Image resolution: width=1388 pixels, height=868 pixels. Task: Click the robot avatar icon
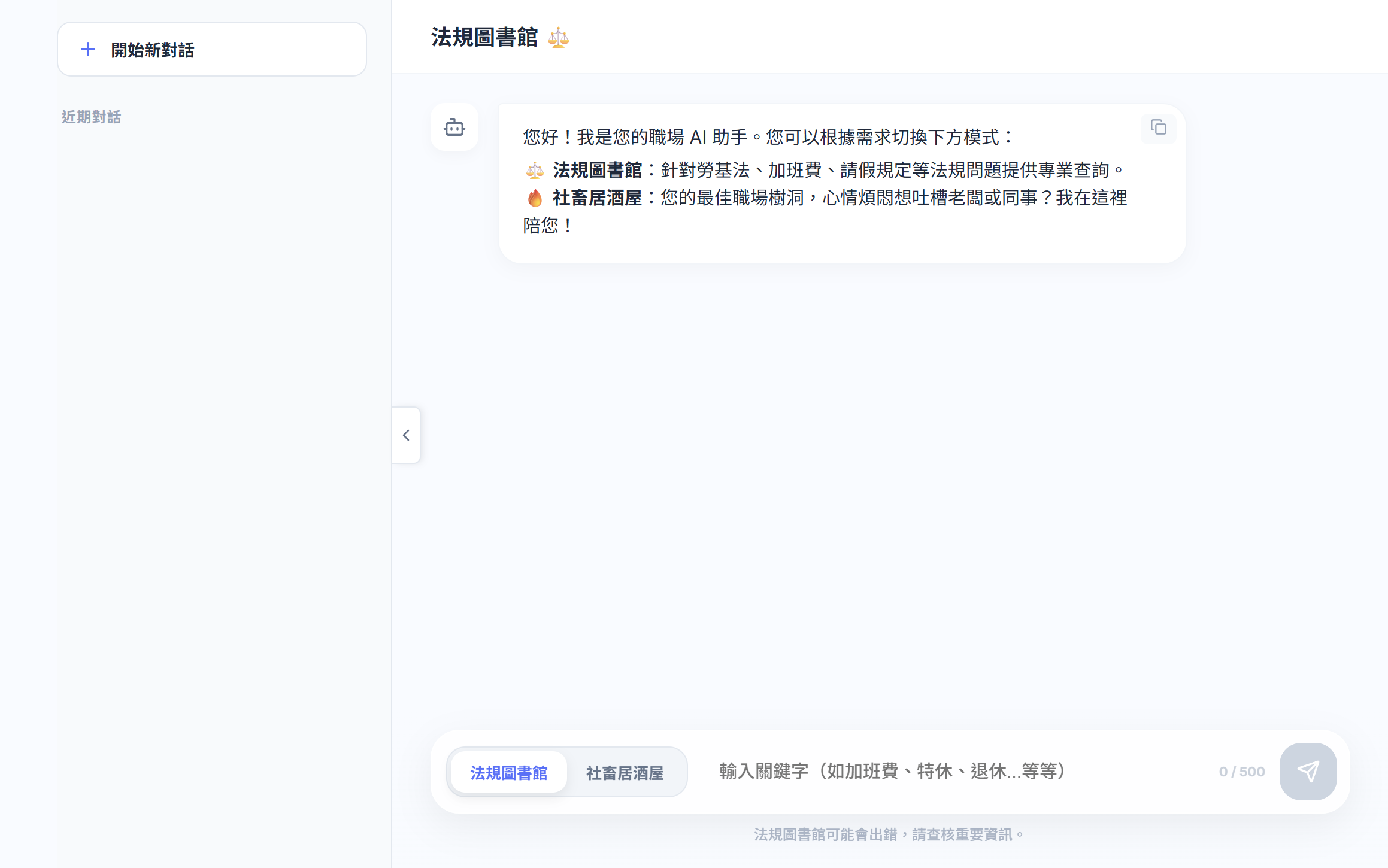tap(454, 128)
